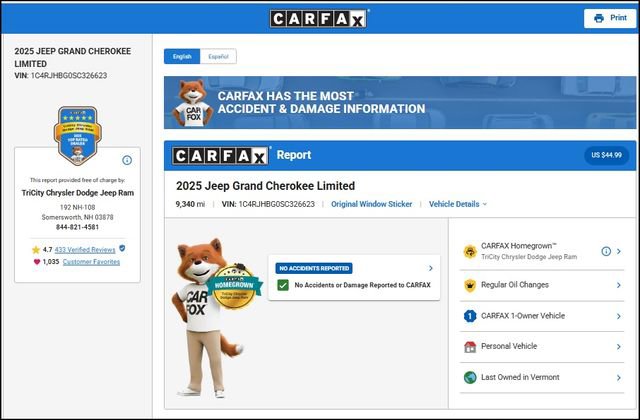
Task: Click the Car Fox mascot in the banner
Action: coord(192,102)
